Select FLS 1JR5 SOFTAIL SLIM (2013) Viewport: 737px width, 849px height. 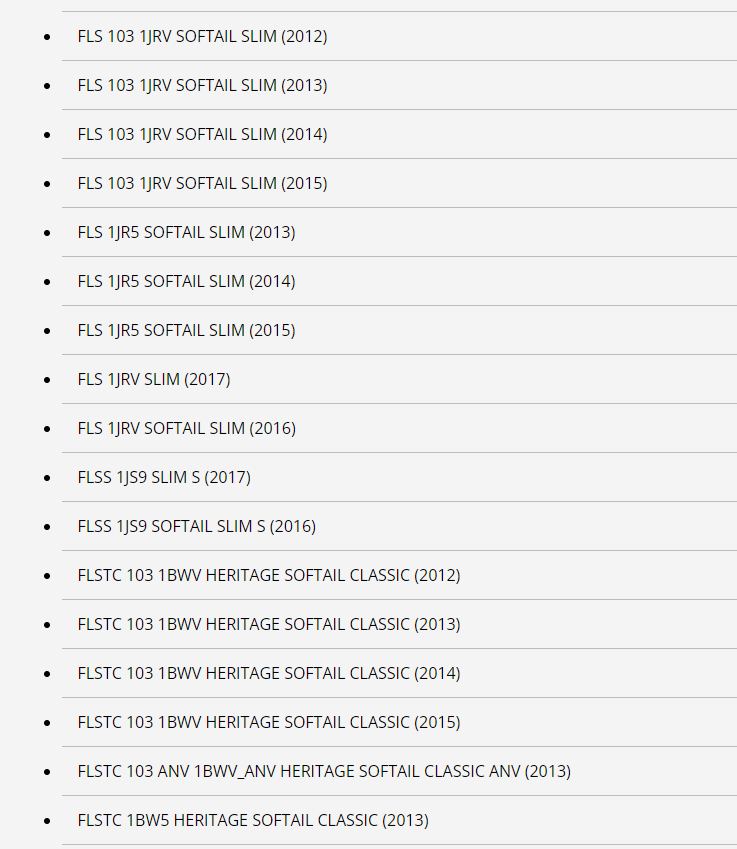pos(187,232)
